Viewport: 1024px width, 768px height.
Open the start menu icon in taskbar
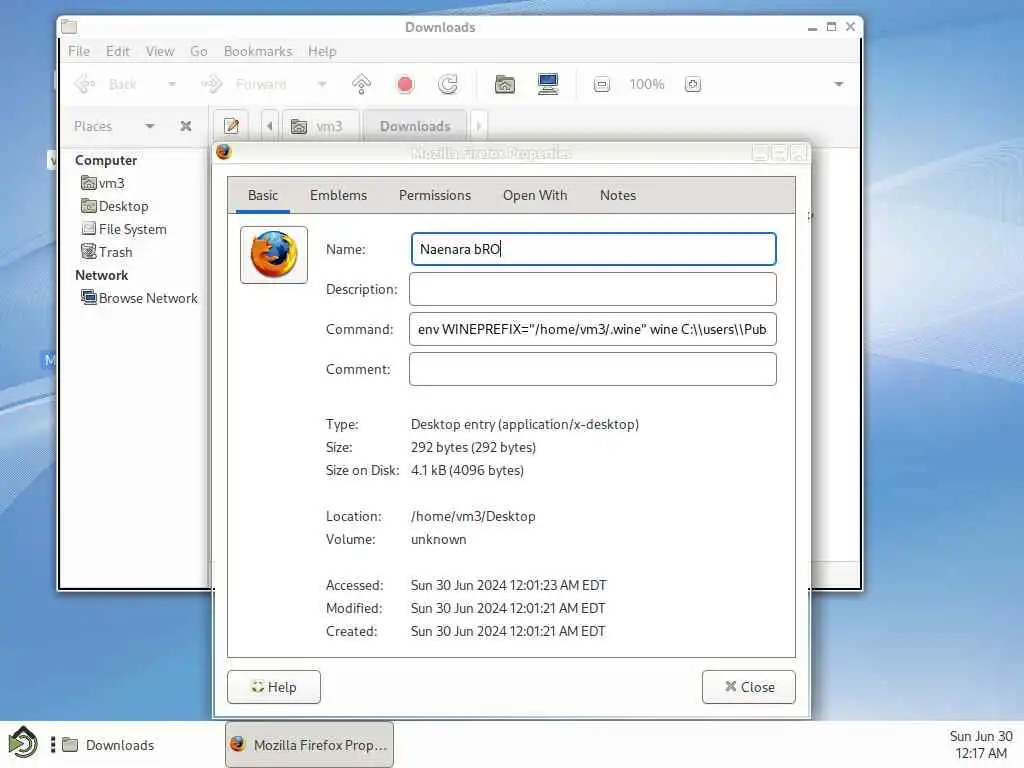pyautogui.click(x=23, y=744)
